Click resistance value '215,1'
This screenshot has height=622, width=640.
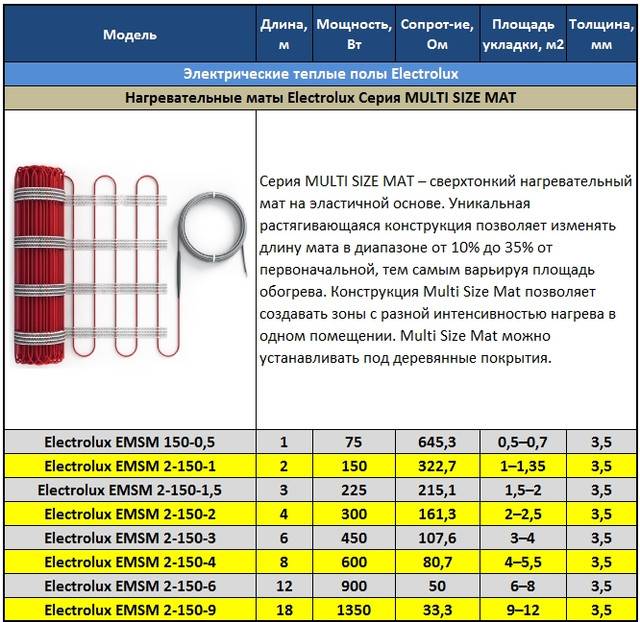pos(437,490)
